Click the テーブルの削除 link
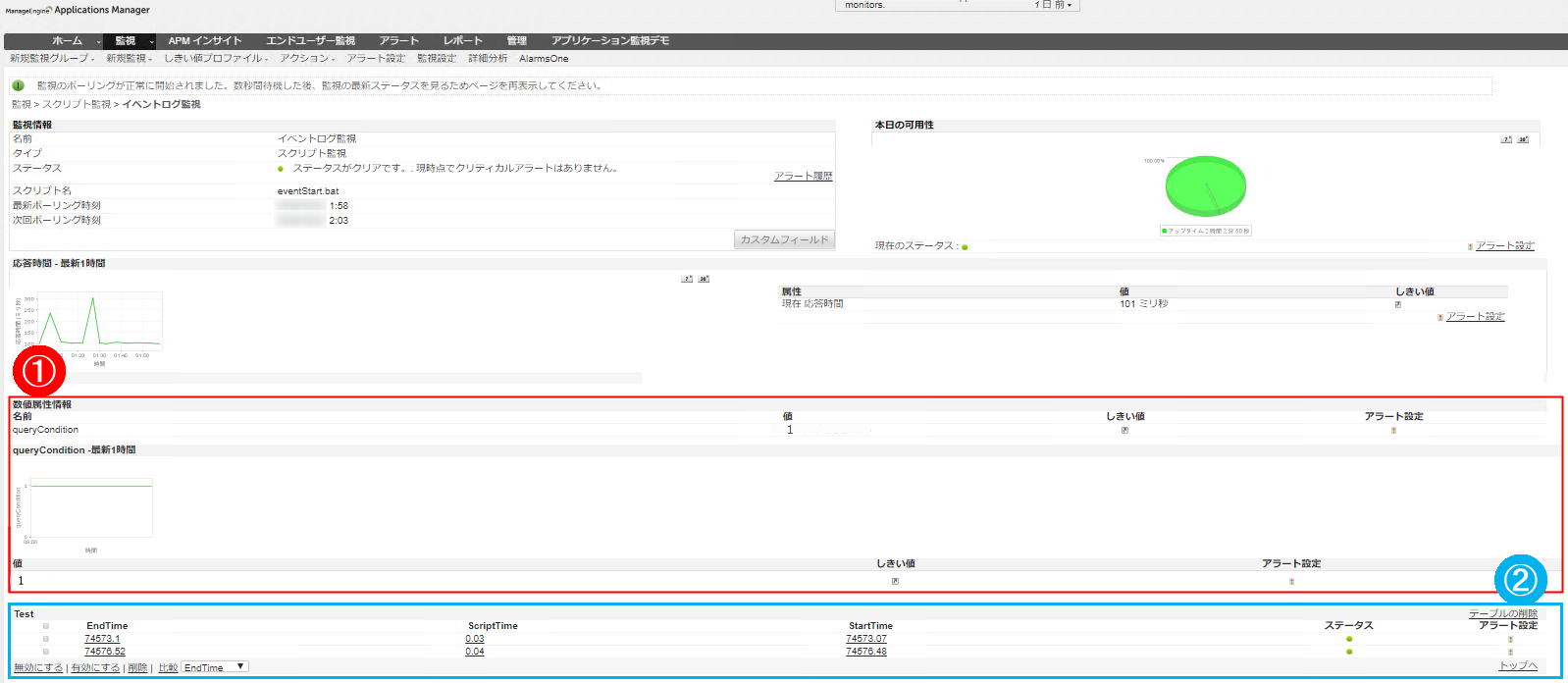This screenshot has height=683, width=1568. [1503, 614]
